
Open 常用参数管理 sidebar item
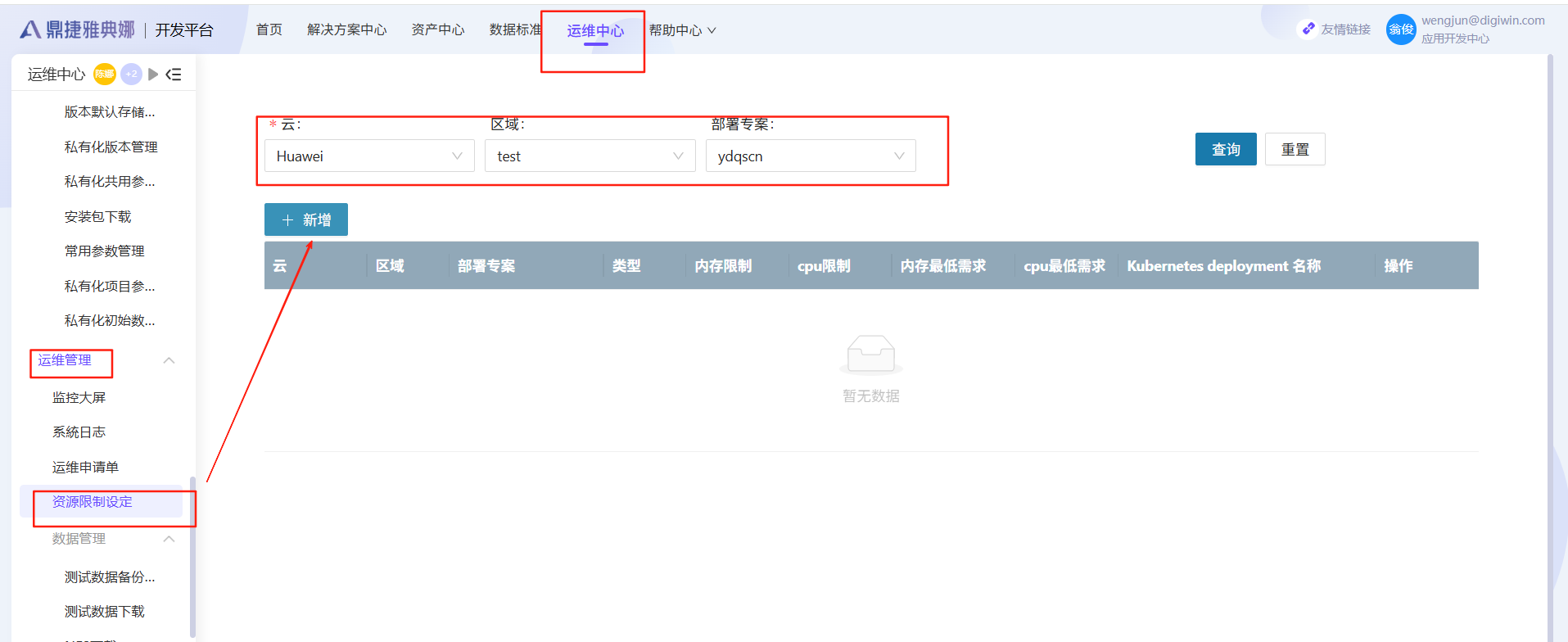[x=105, y=251]
